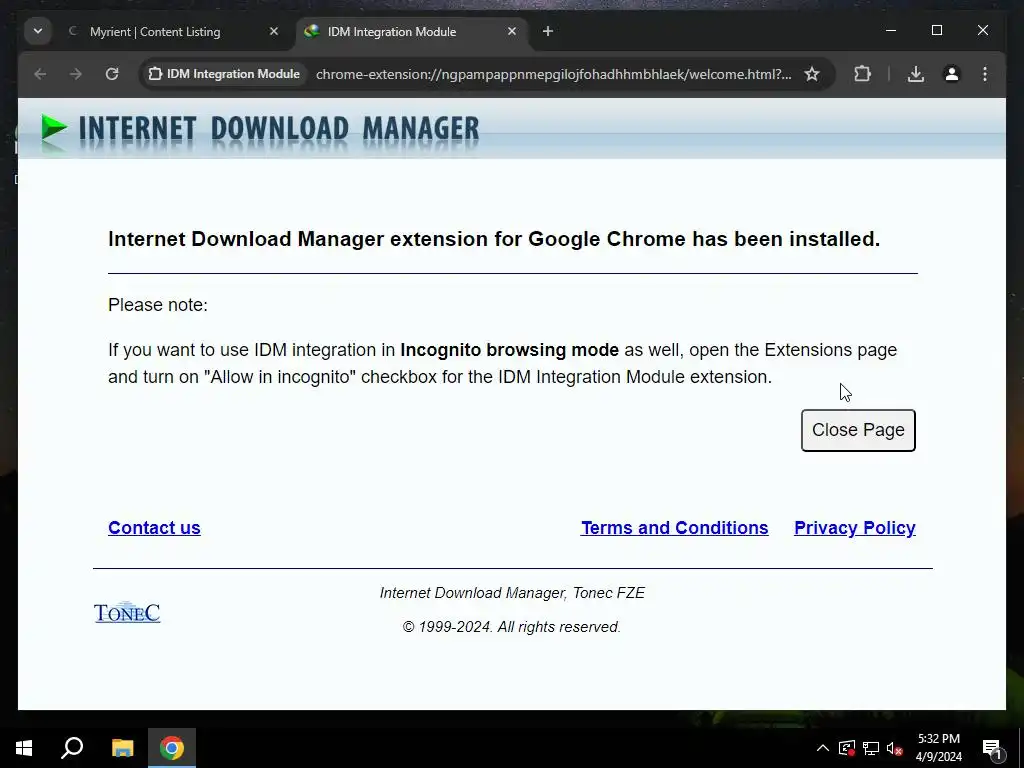Viewport: 1024px width, 768px height.
Task: Open the tab search dropdown arrow
Action: tap(38, 31)
